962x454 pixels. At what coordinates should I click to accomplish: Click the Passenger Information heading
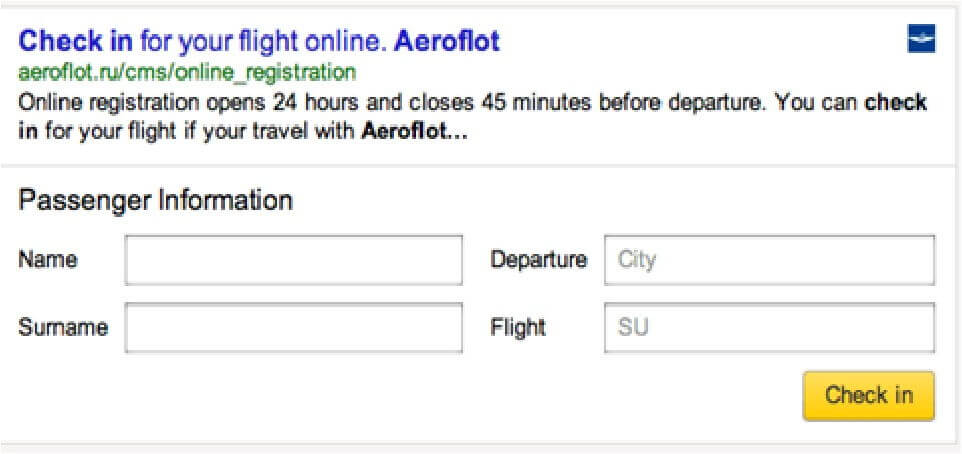click(156, 201)
